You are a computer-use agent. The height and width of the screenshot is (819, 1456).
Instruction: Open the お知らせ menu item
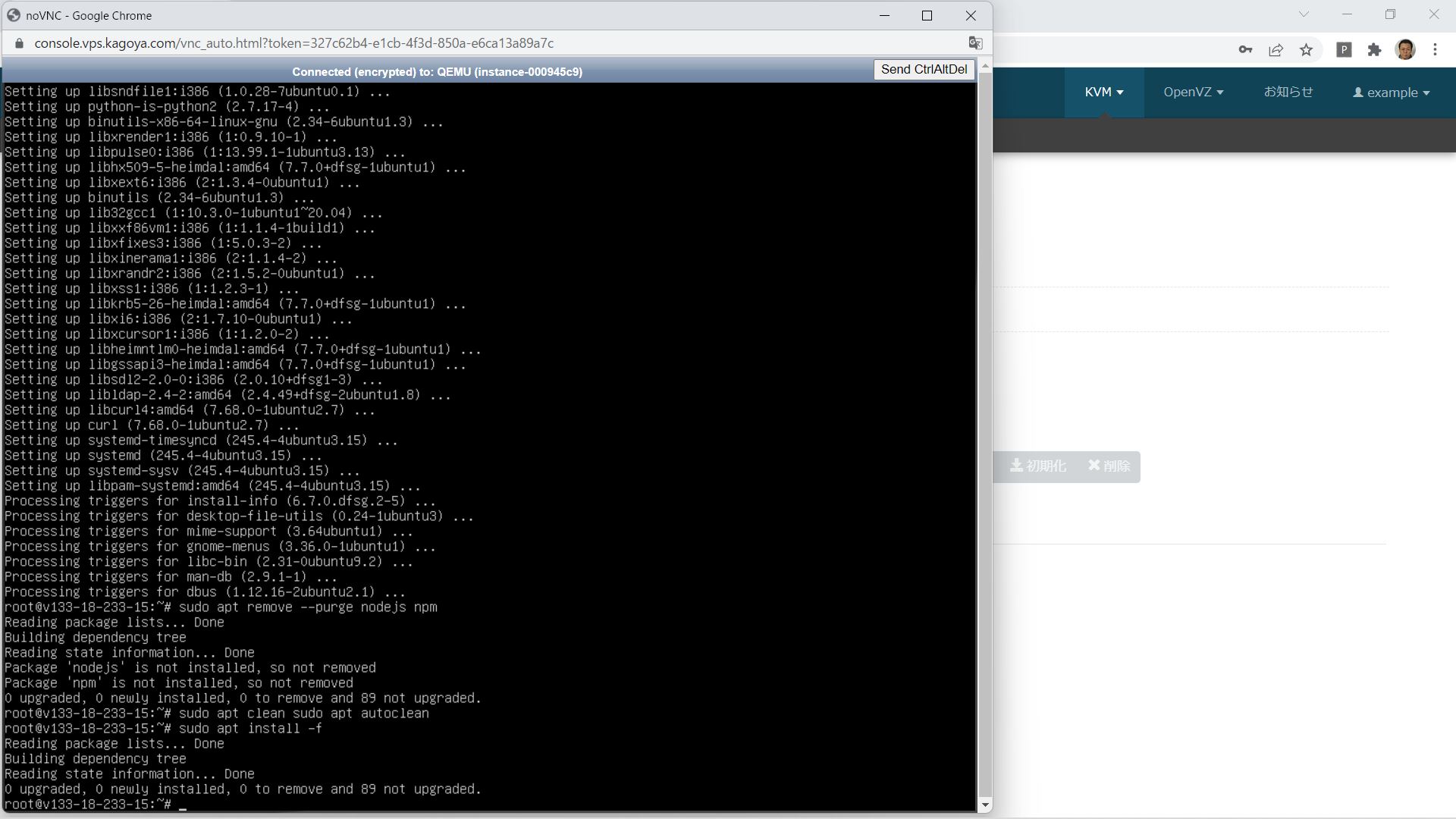pos(1288,92)
